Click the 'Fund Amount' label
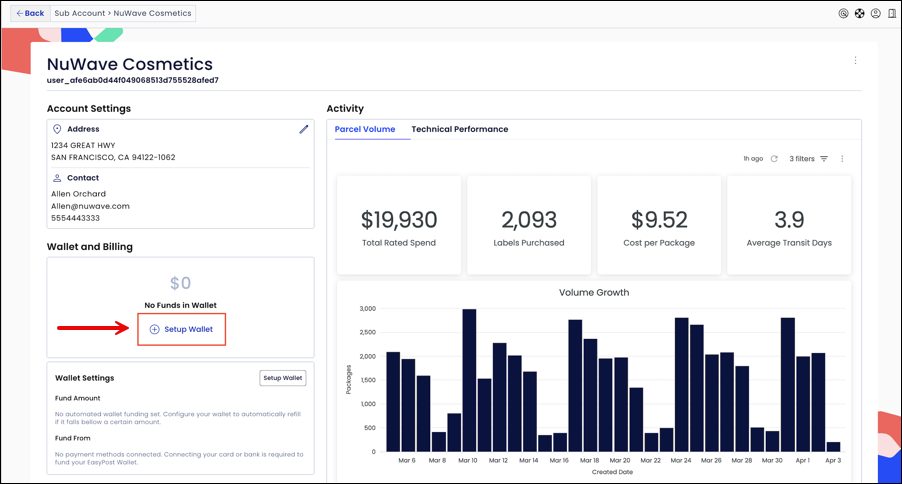 point(78,398)
